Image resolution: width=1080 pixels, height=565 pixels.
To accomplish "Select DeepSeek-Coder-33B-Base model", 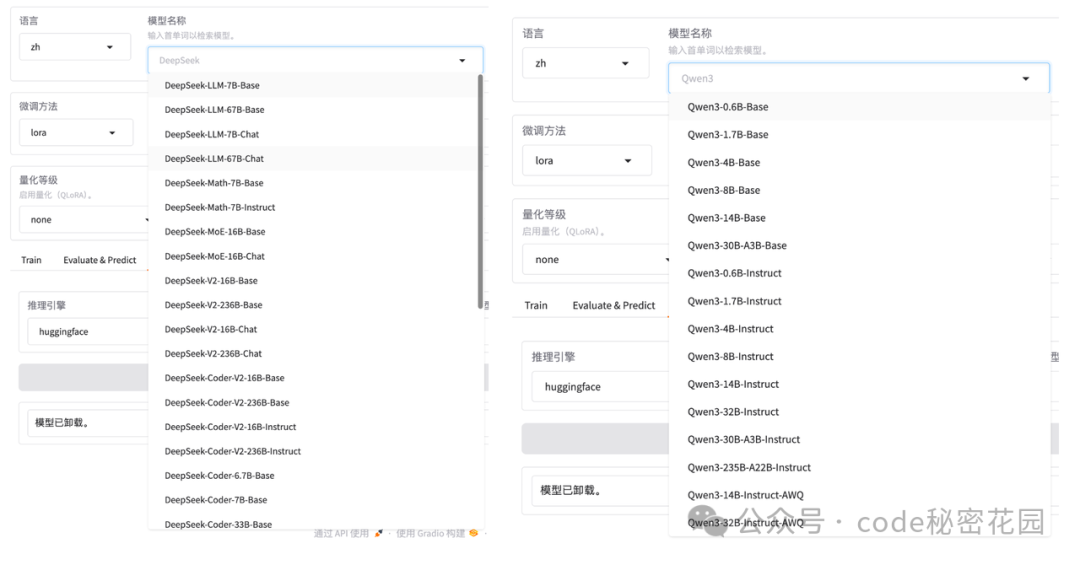I will click(313, 523).
